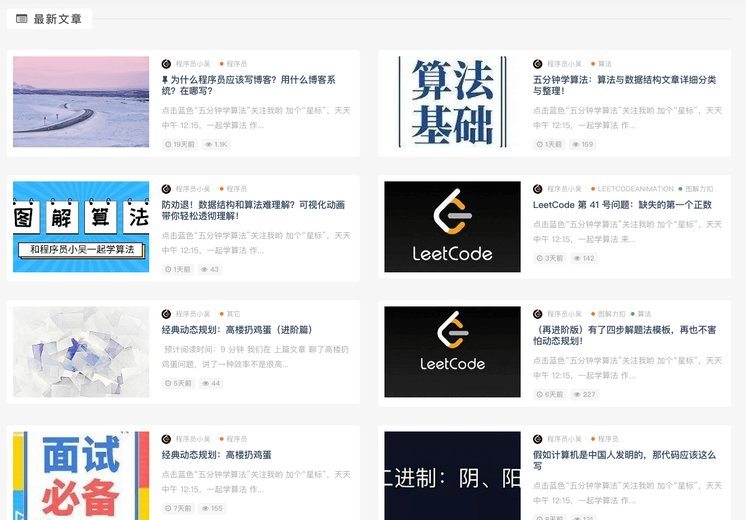
Task: Open article 五分钟学算法:算法与数据结构文章详细分类与整理
Action: point(624,85)
